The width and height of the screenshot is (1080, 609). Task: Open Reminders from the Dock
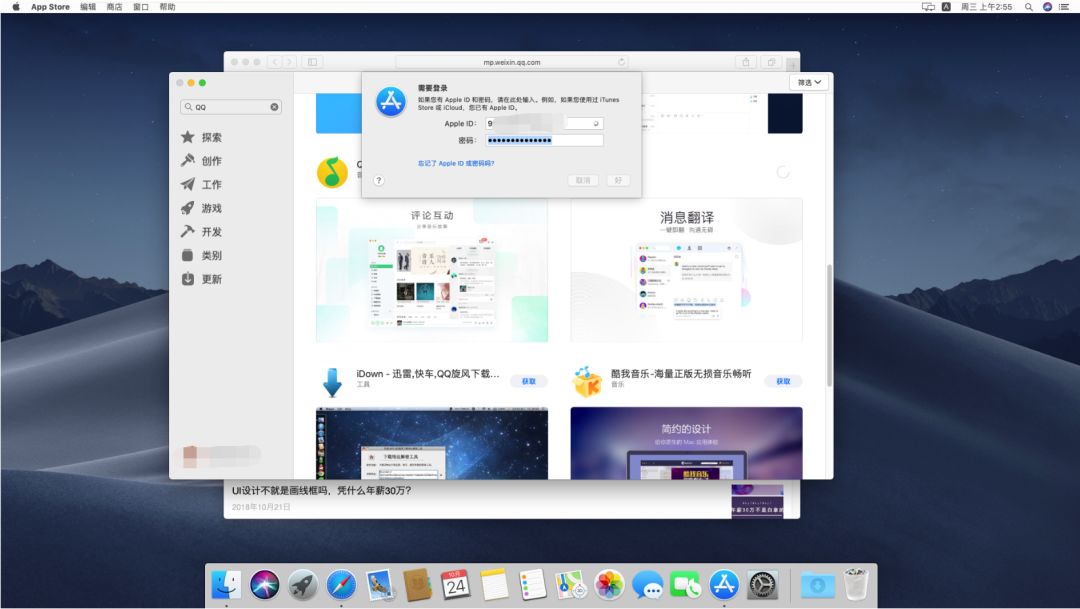532,585
